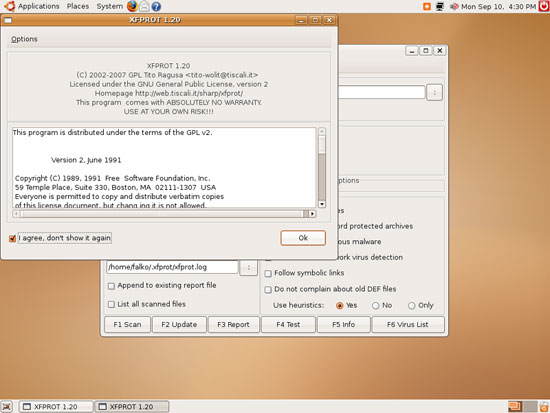Viewport: 550px width, 413px height.
Task: Click the 'Version 2, June 1991' license line
Action: 86,160
